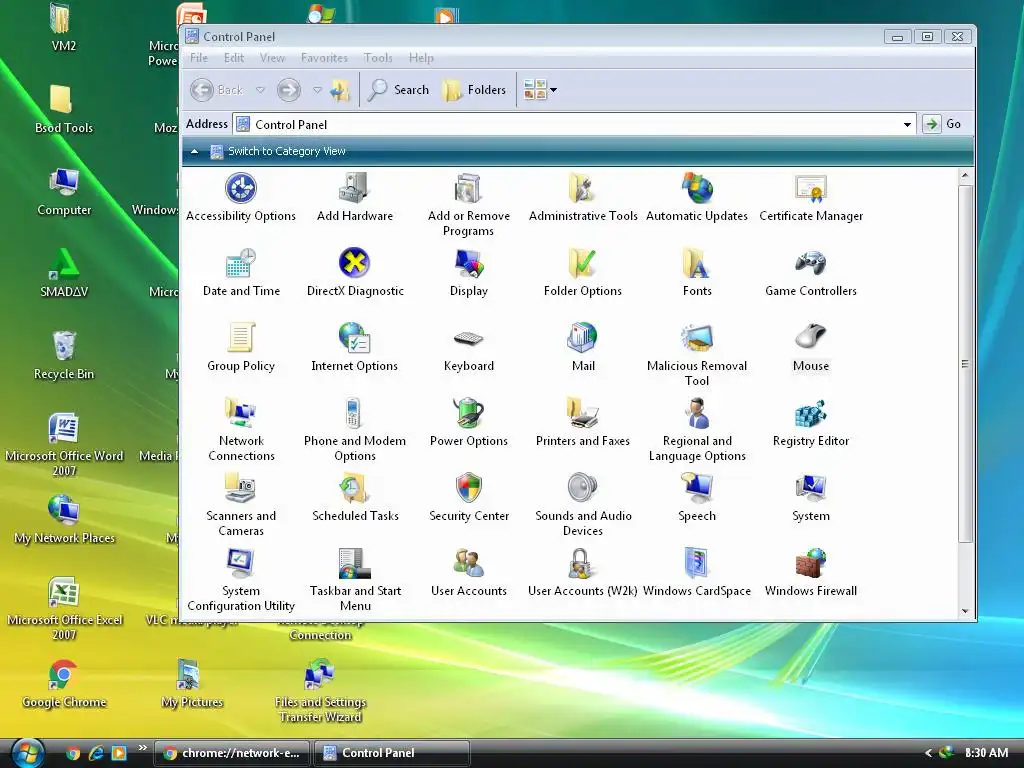Select Power Options icon
1024x768 pixels.
468,413
